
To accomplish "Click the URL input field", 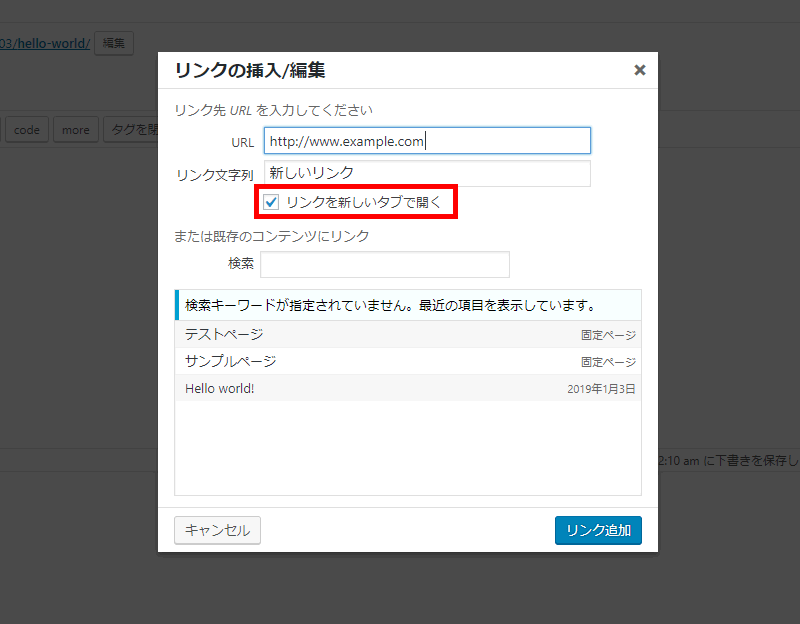I will coord(427,141).
